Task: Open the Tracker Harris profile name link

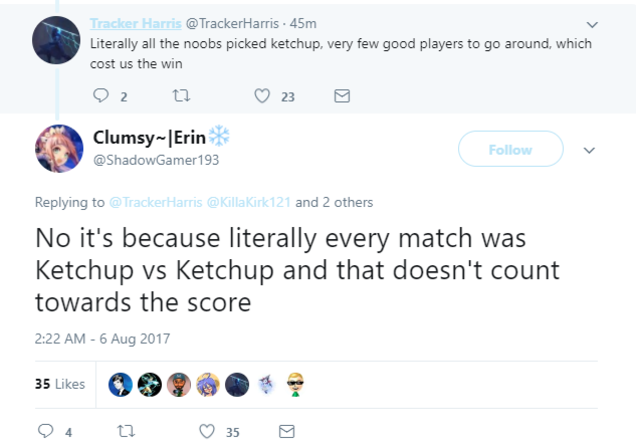Action: tap(135, 24)
